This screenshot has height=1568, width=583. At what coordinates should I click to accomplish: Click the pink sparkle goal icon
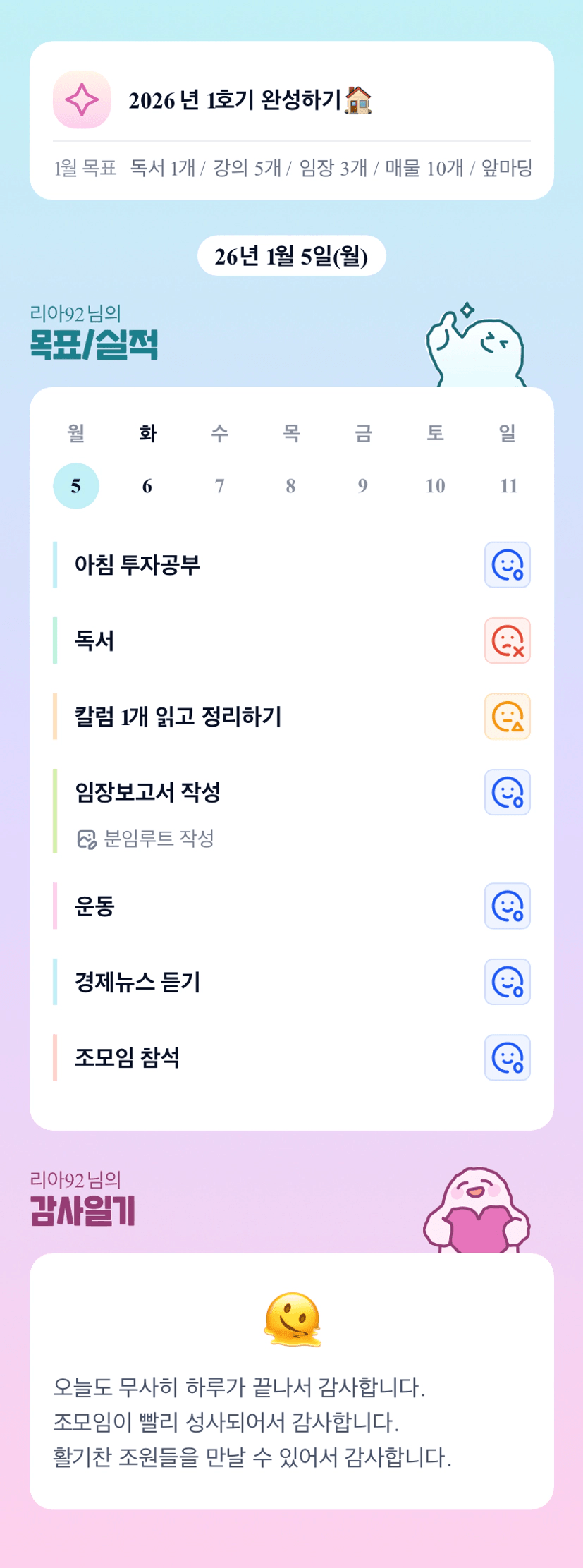82,99
